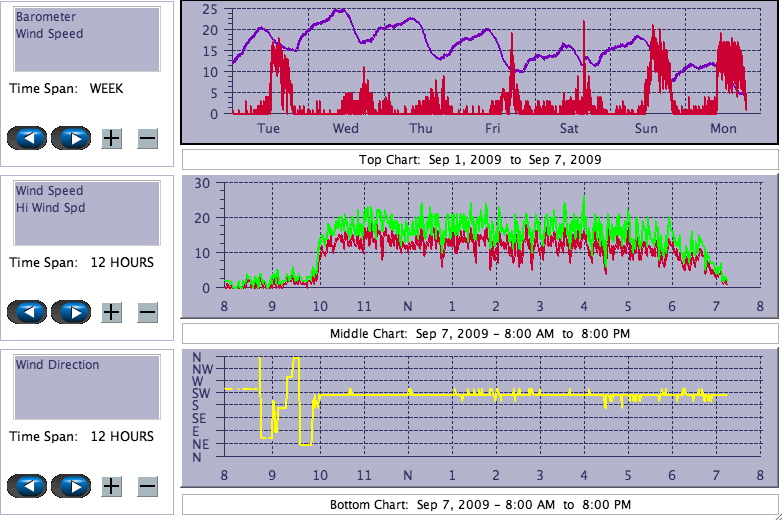Image resolution: width=782 pixels, height=520 pixels.
Task: Select Wind Direction in the bottom list
Action: (x=57, y=365)
